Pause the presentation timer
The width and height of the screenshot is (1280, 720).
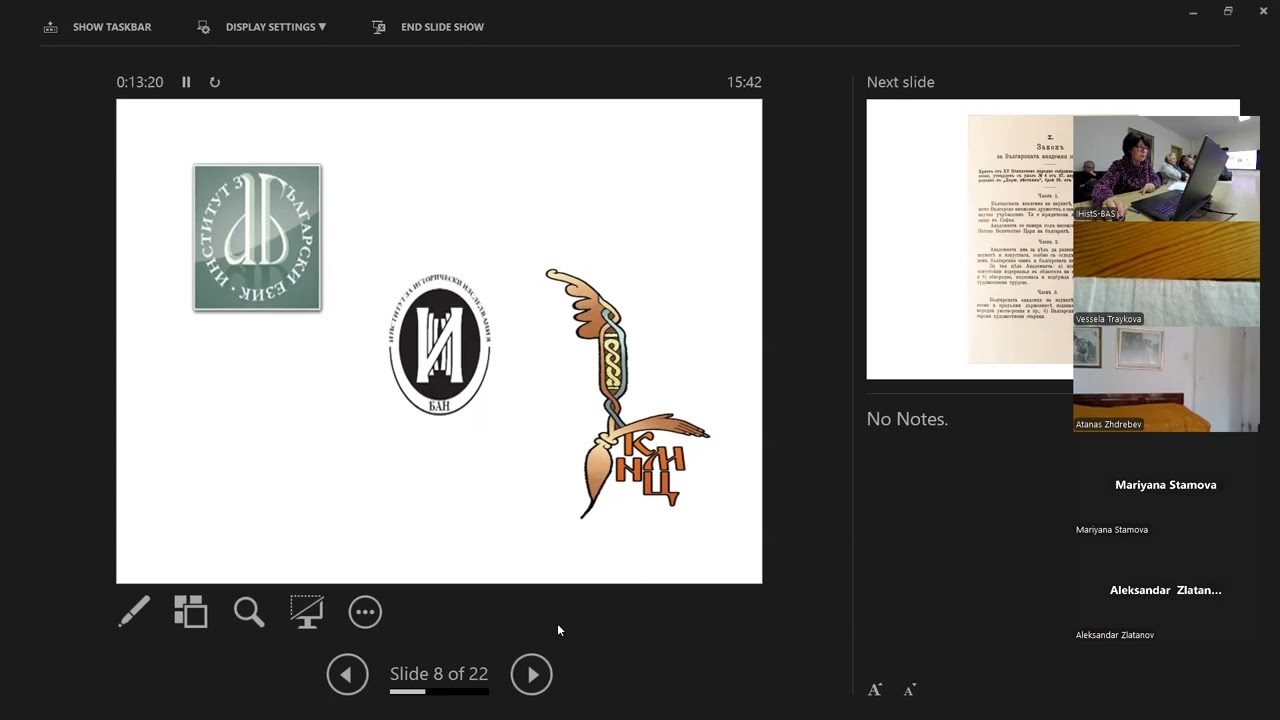(186, 82)
